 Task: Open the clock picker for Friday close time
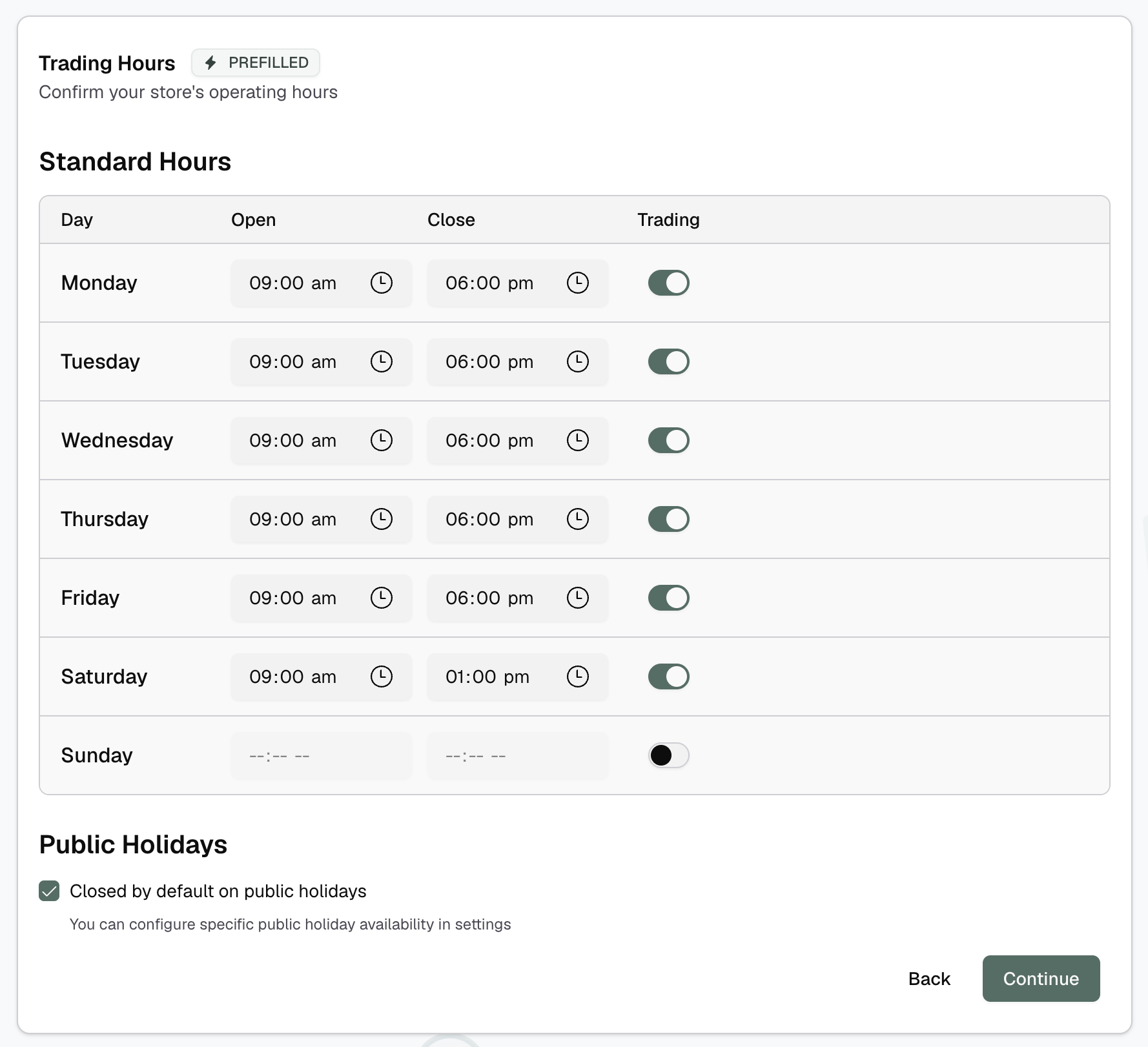(x=578, y=598)
